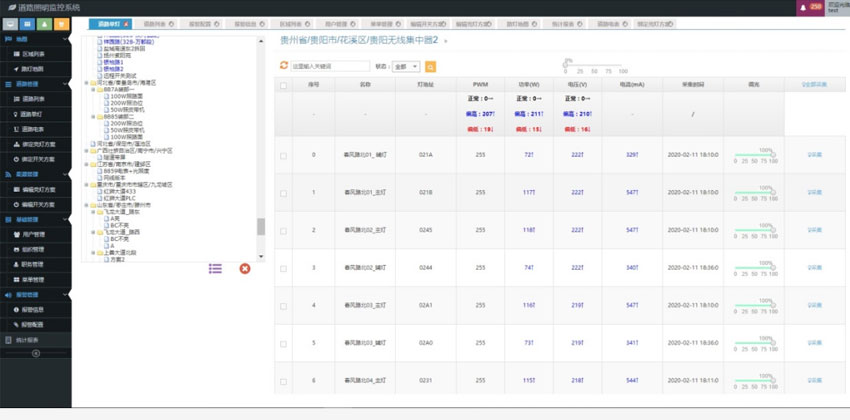The image size is (850, 420).
Task: Select the checkbox for row 3
Action: [x=284, y=268]
